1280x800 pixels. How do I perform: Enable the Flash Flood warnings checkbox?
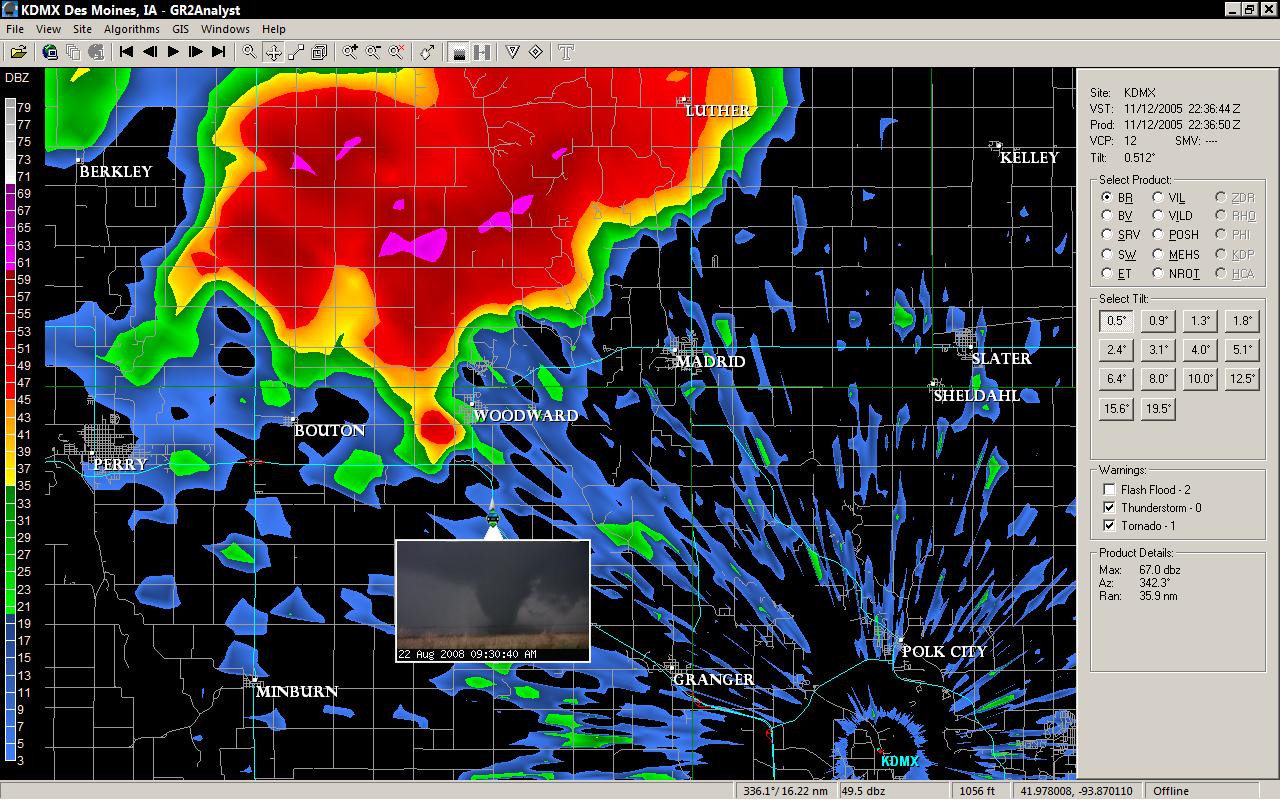click(1109, 490)
